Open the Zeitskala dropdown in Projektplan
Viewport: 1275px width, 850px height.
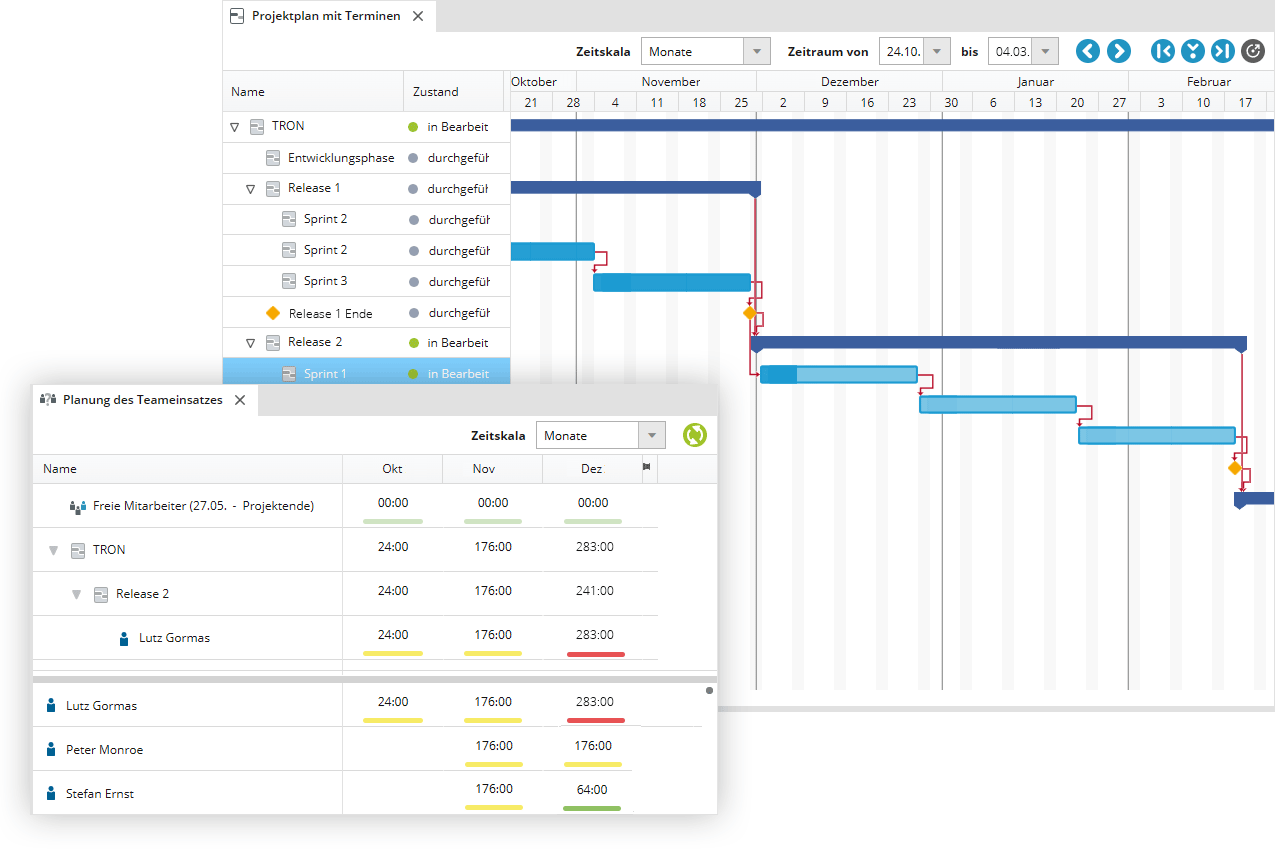tap(756, 51)
